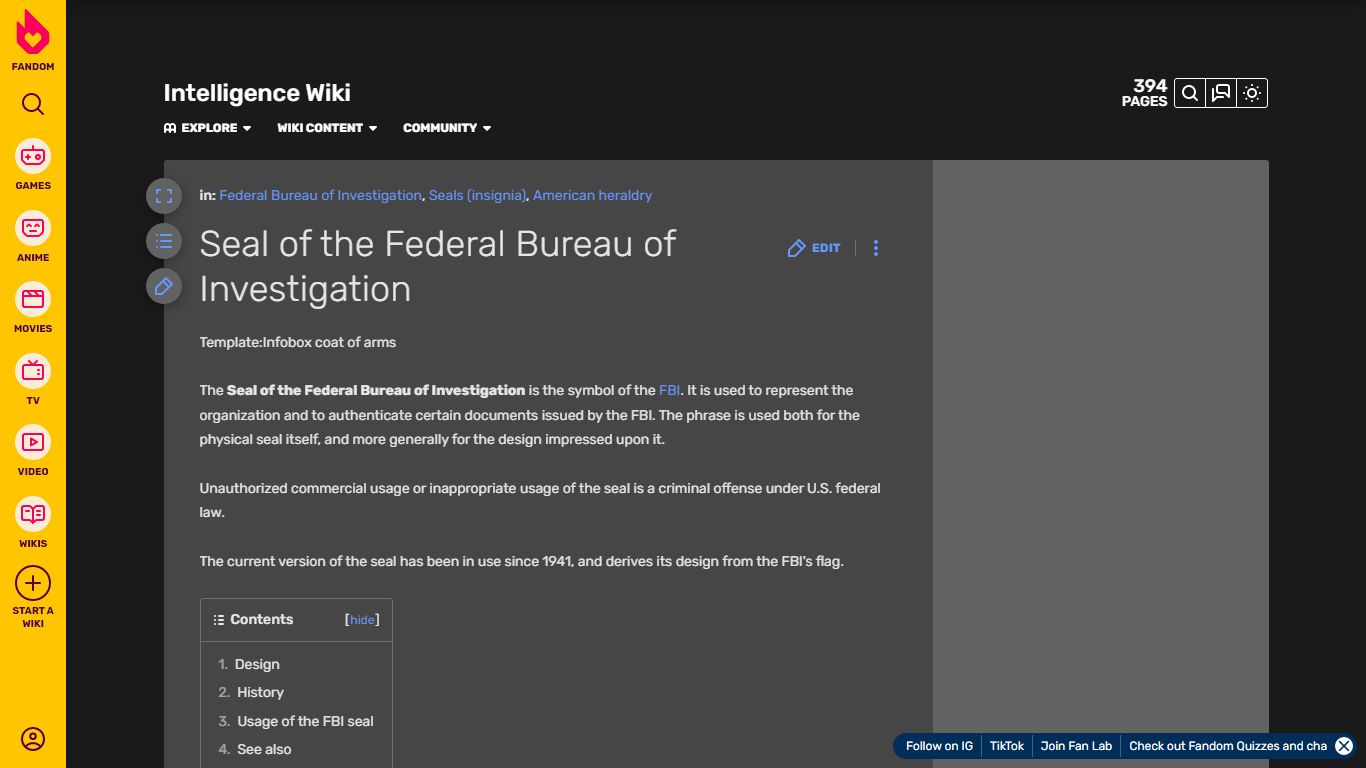Click the 394 Pages counter
Screen dimensions: 1366x768
1144,93
